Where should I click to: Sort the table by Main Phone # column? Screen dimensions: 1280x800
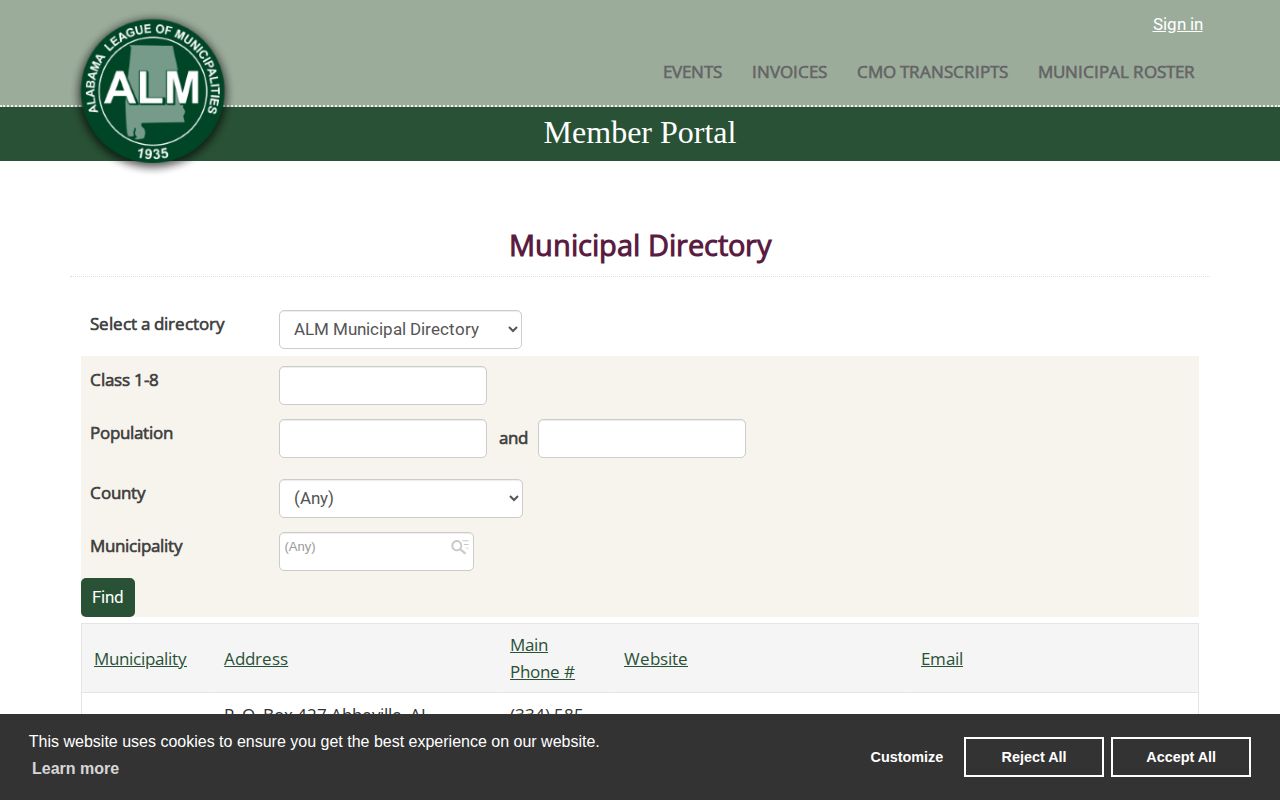[542, 658]
